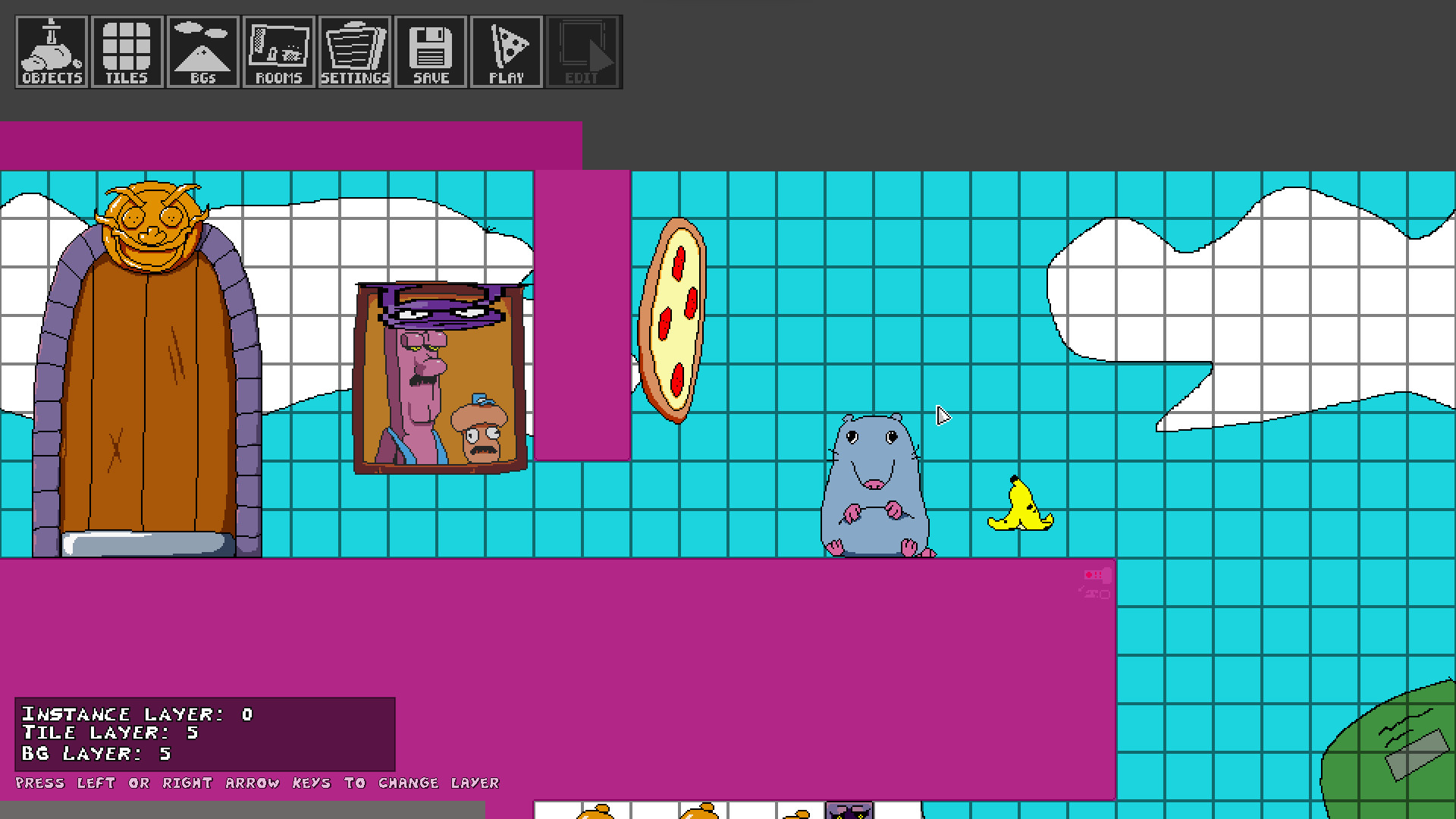Open the BGs backgrounds menu
Viewport: 1456px width, 819px height.
(203, 52)
